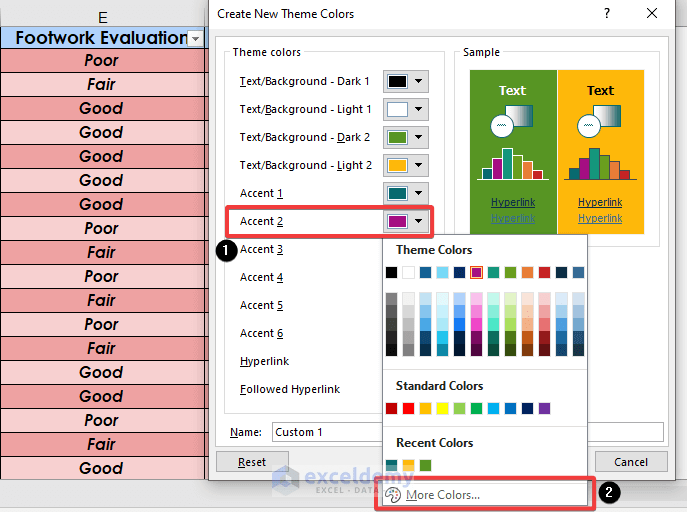Close the Create New Theme Colors dialog
This screenshot has width=687, height=512.
[652, 14]
